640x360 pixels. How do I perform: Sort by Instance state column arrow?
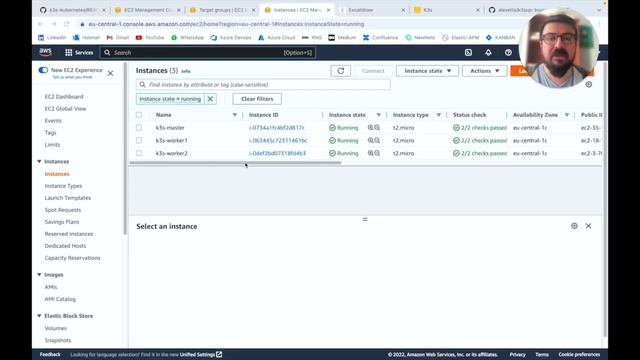[379, 115]
